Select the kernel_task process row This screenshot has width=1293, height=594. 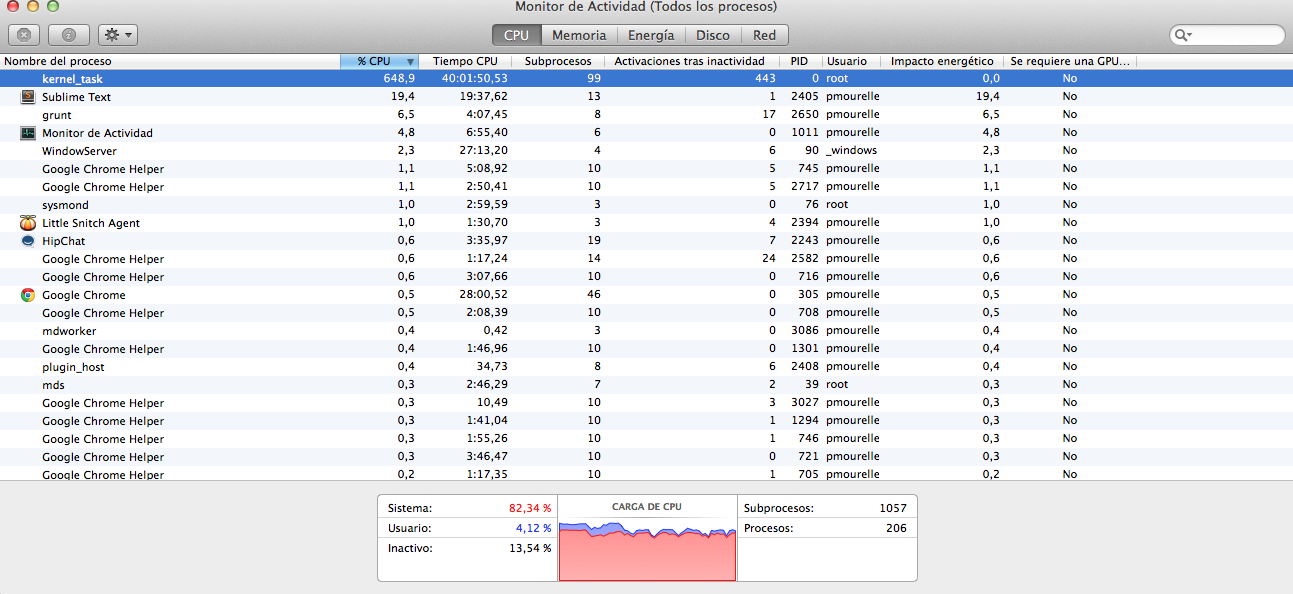coord(646,78)
